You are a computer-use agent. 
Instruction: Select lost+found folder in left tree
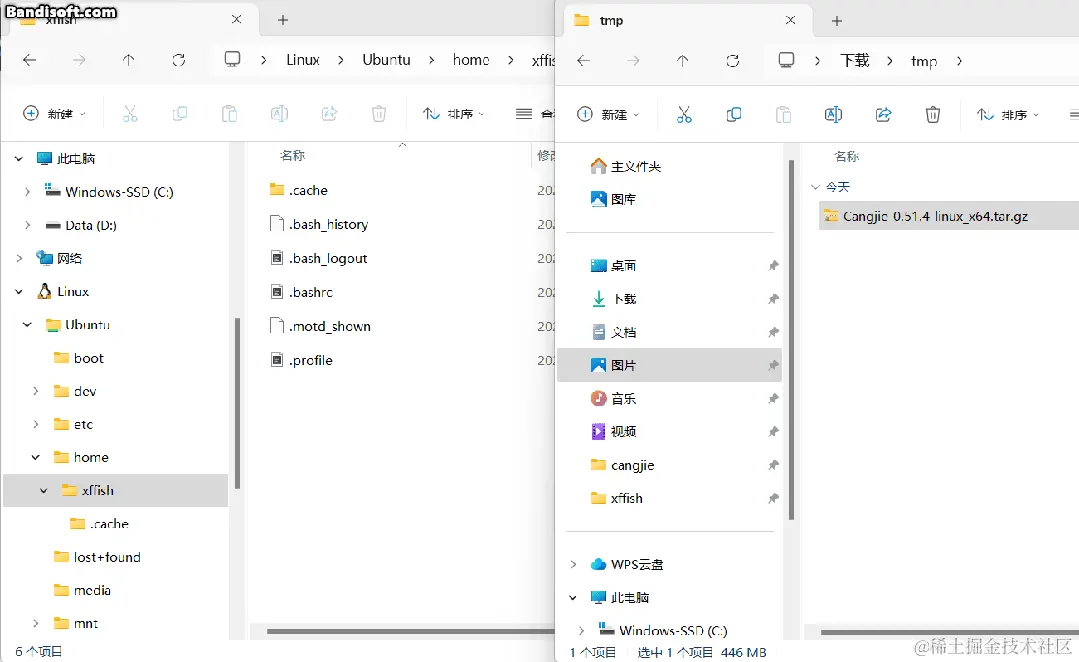point(107,557)
